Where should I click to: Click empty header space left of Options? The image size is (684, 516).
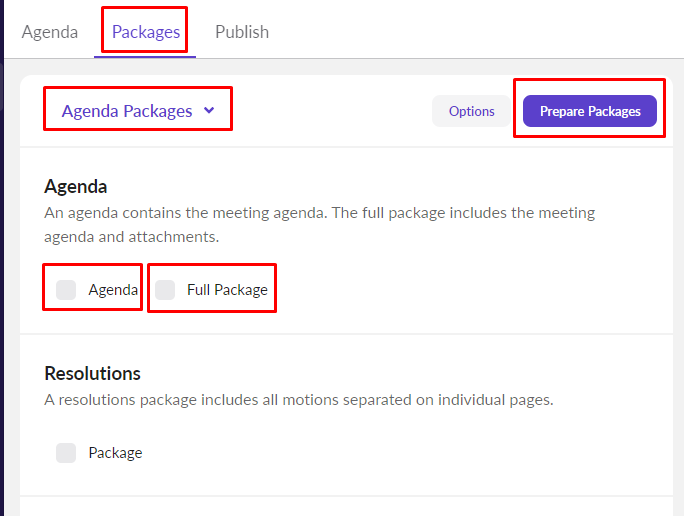click(x=330, y=111)
